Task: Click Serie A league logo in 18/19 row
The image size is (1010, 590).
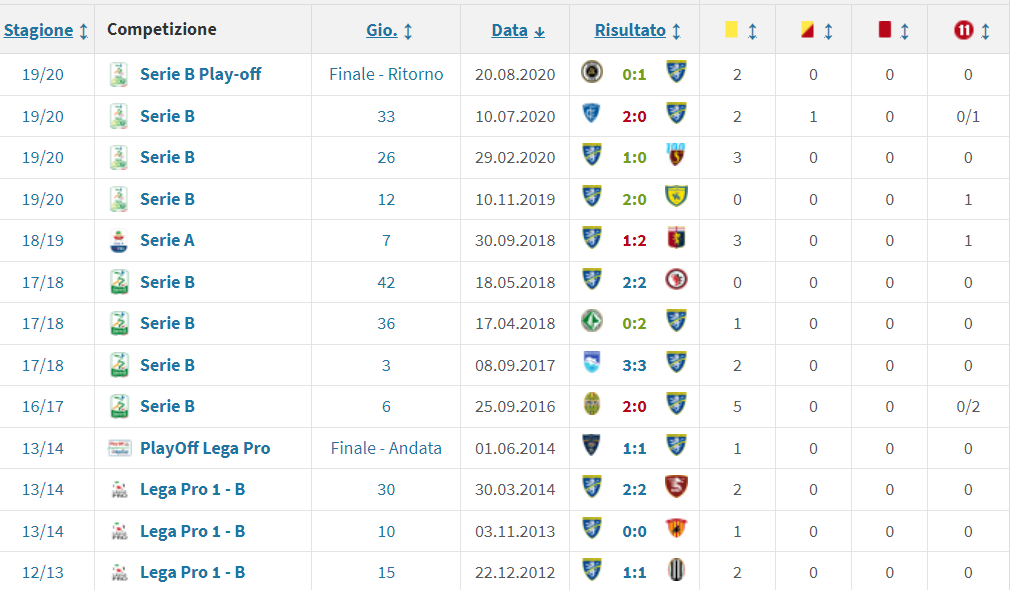Action: pyautogui.click(x=119, y=240)
